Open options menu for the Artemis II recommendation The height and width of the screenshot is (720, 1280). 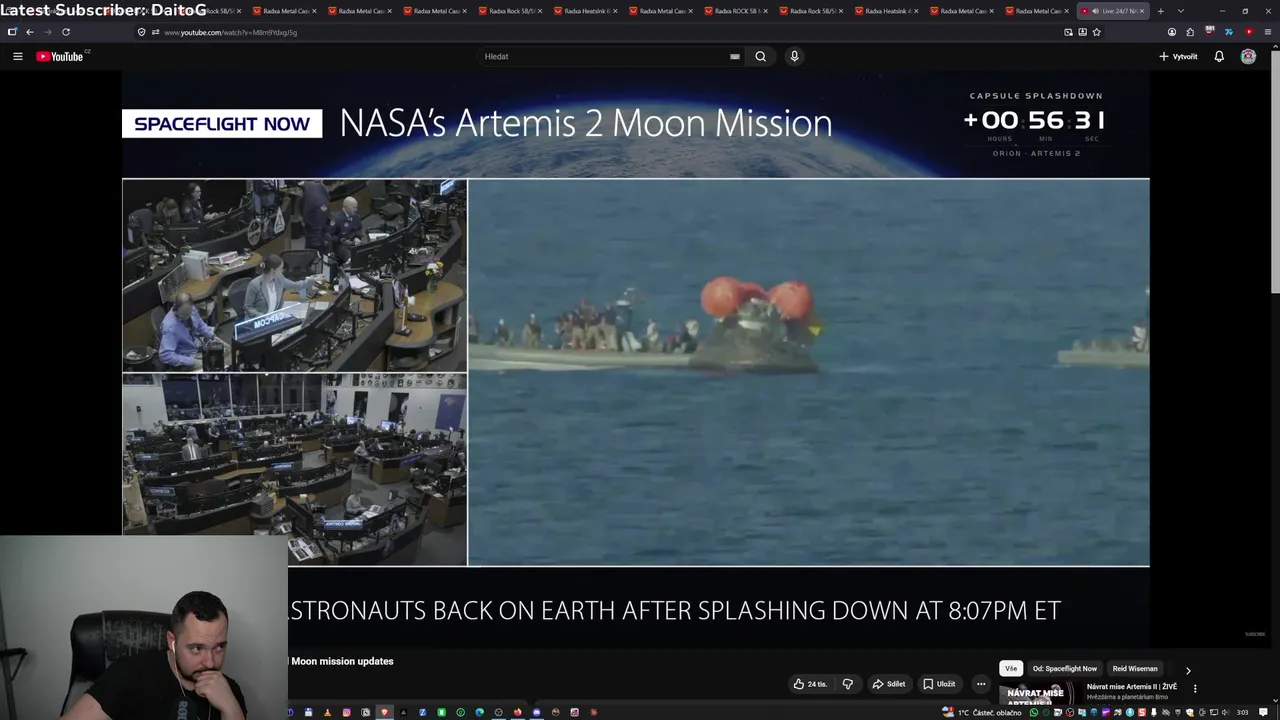(x=1194, y=689)
